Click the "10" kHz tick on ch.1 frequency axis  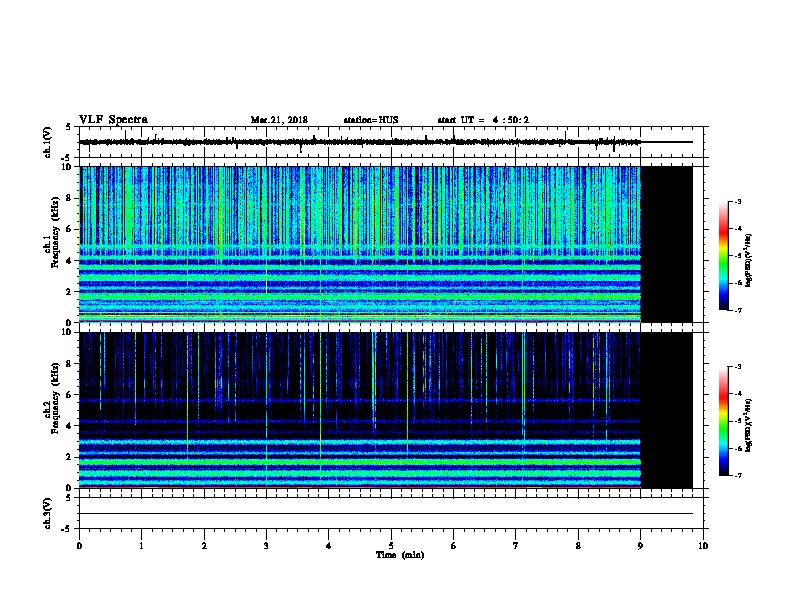(67, 167)
